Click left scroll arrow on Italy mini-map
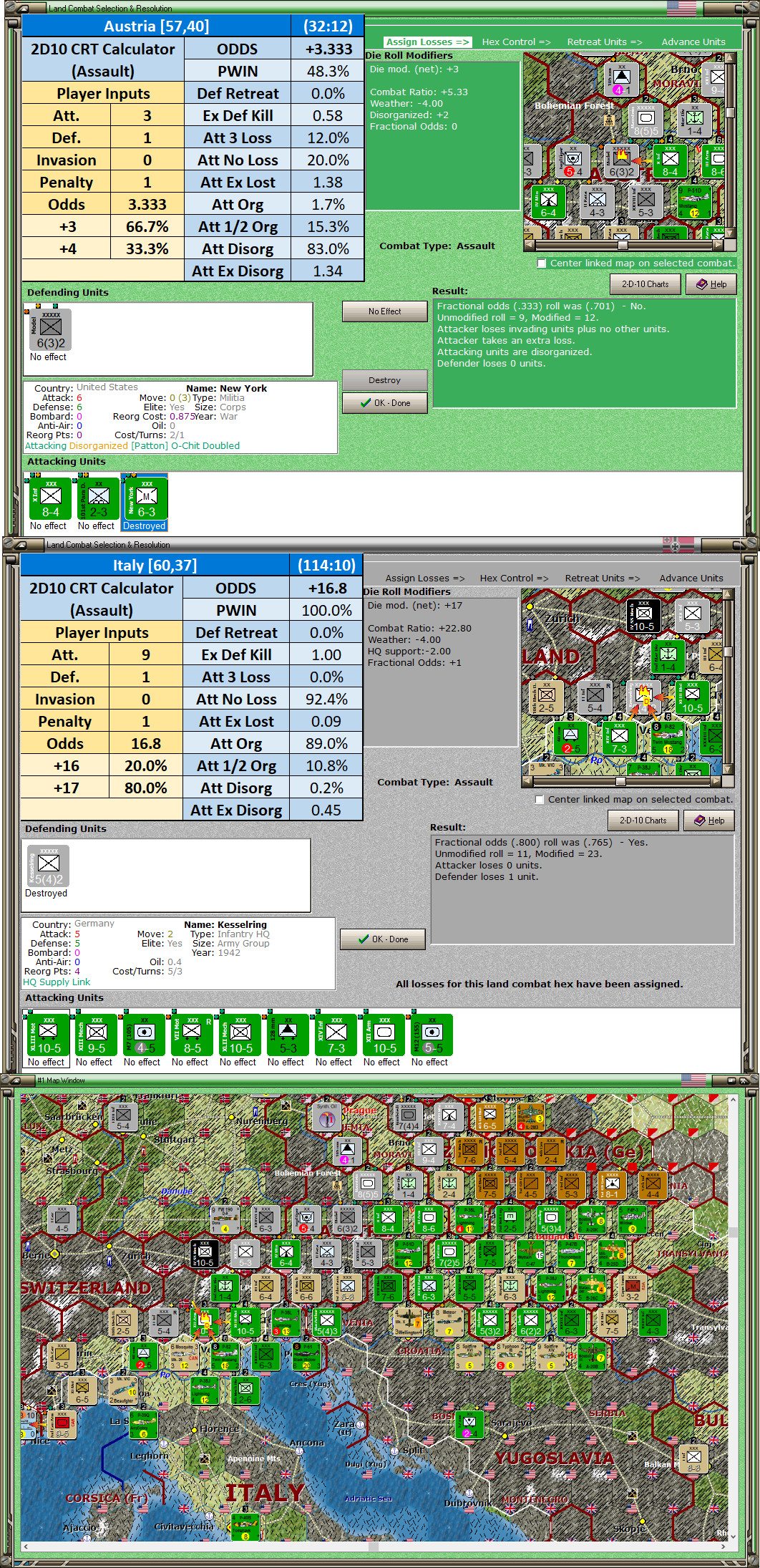The height and width of the screenshot is (1568, 760). click(x=527, y=781)
